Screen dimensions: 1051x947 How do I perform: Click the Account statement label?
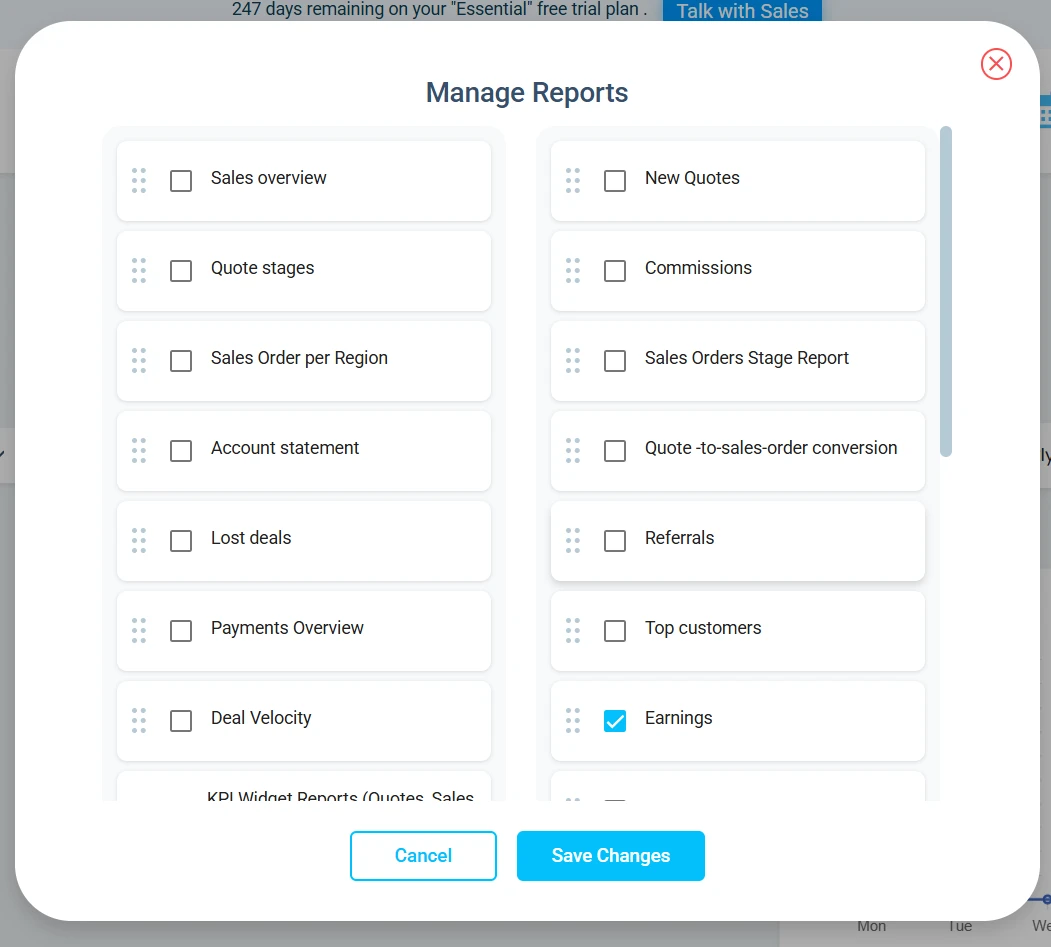285,448
